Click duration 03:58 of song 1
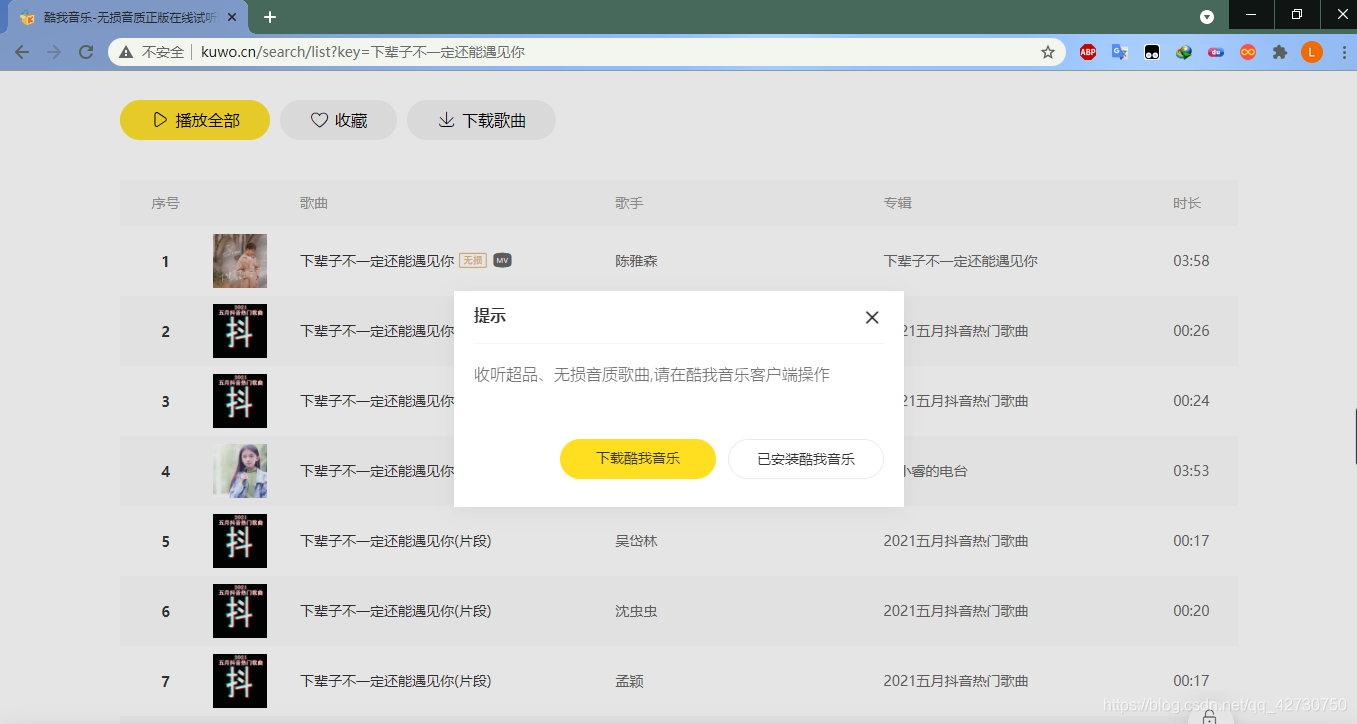The height and width of the screenshot is (724, 1357). coord(1191,261)
